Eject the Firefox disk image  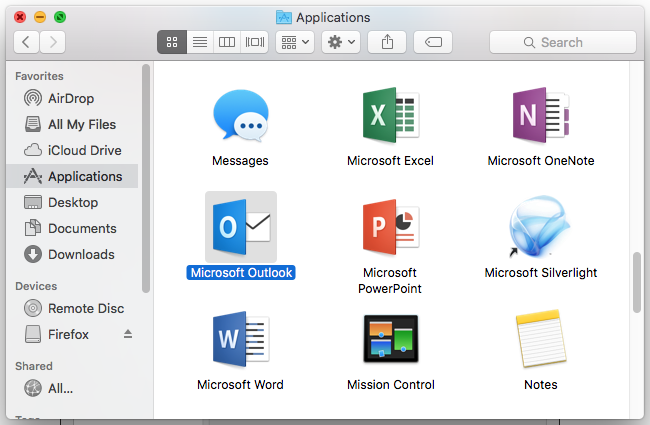coord(128,334)
